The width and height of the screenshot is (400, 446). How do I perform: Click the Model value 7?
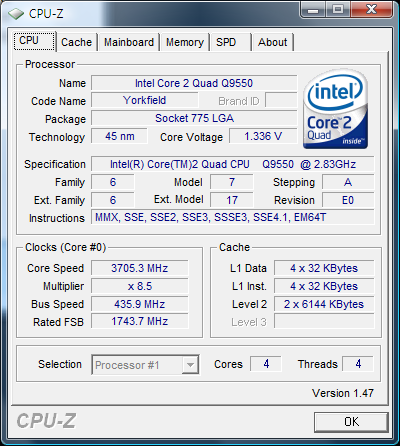[232, 182]
